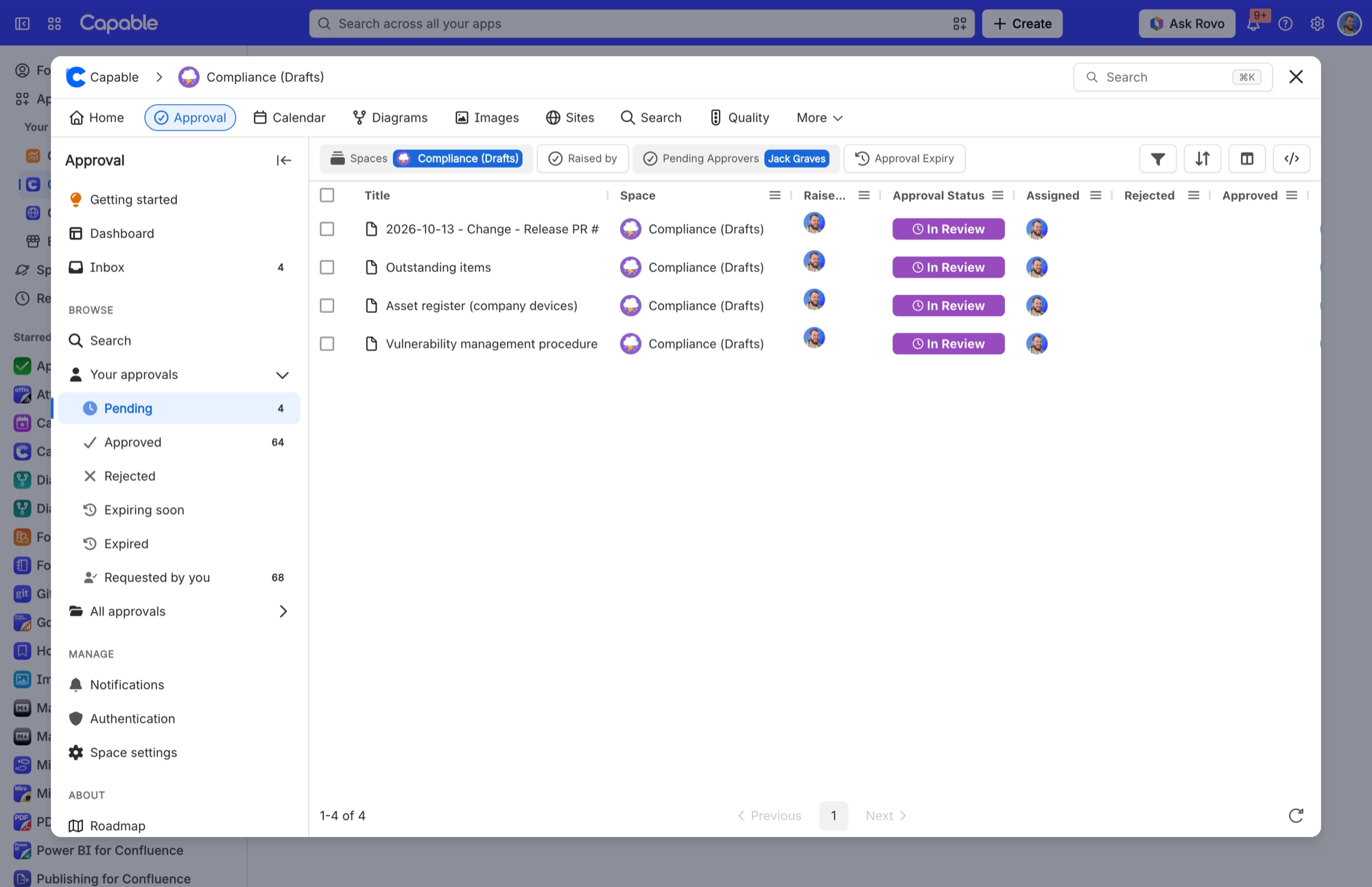Open the Pending Approvers filter
The width and height of the screenshot is (1372, 887).
coord(736,158)
